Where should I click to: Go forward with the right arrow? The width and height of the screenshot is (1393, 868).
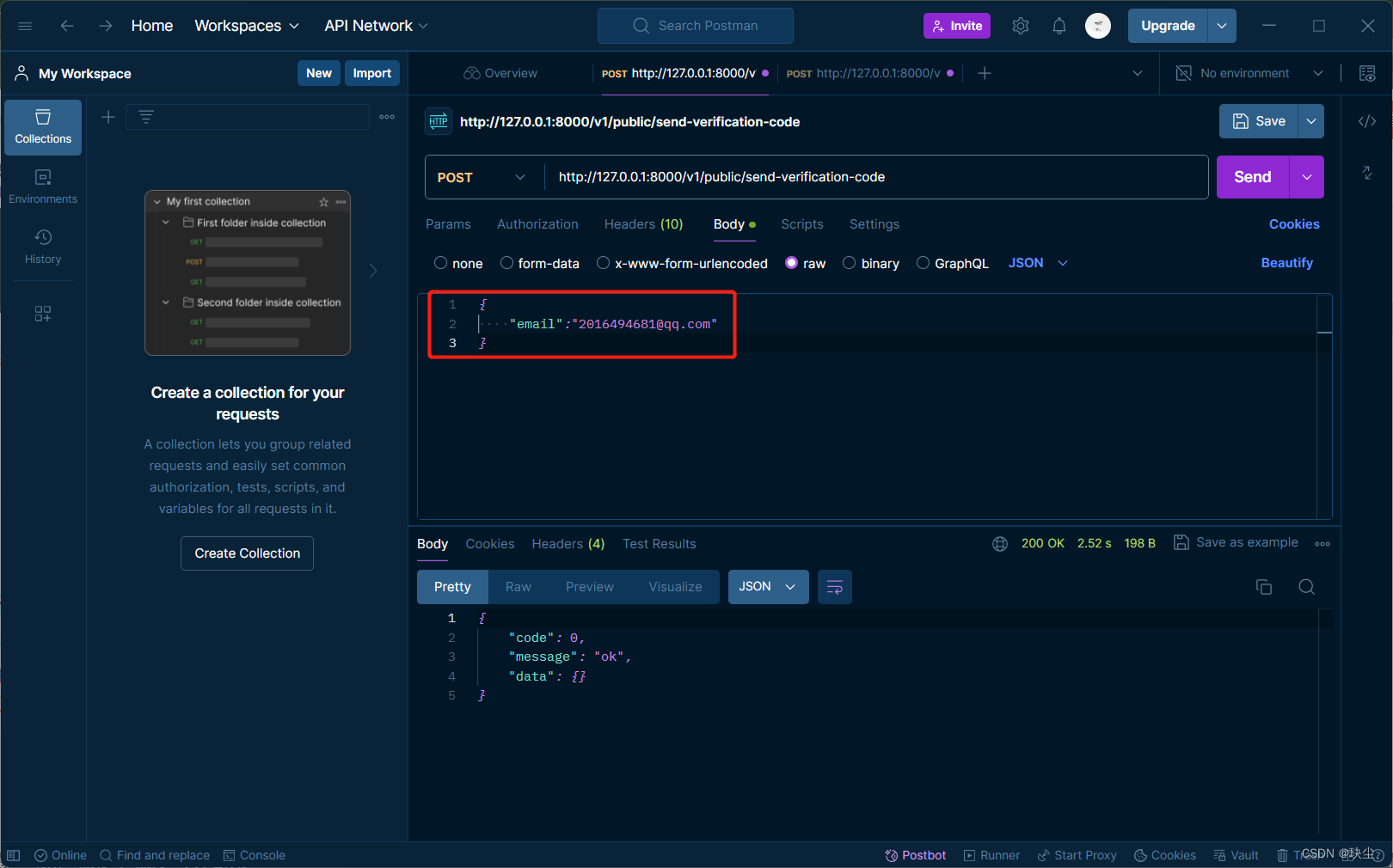[105, 26]
